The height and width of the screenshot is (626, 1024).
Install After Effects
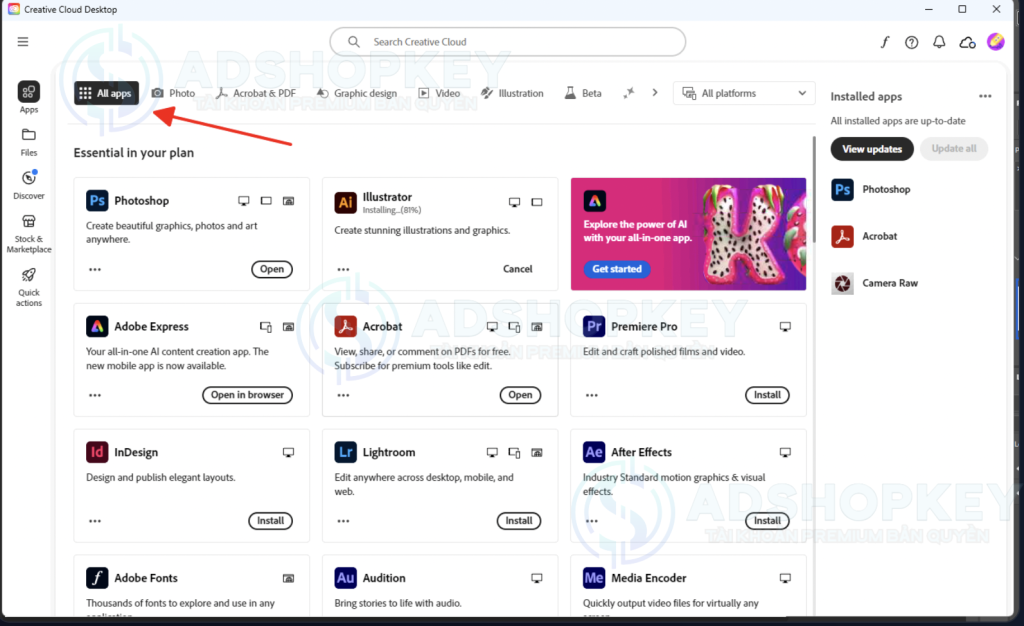[x=767, y=521]
